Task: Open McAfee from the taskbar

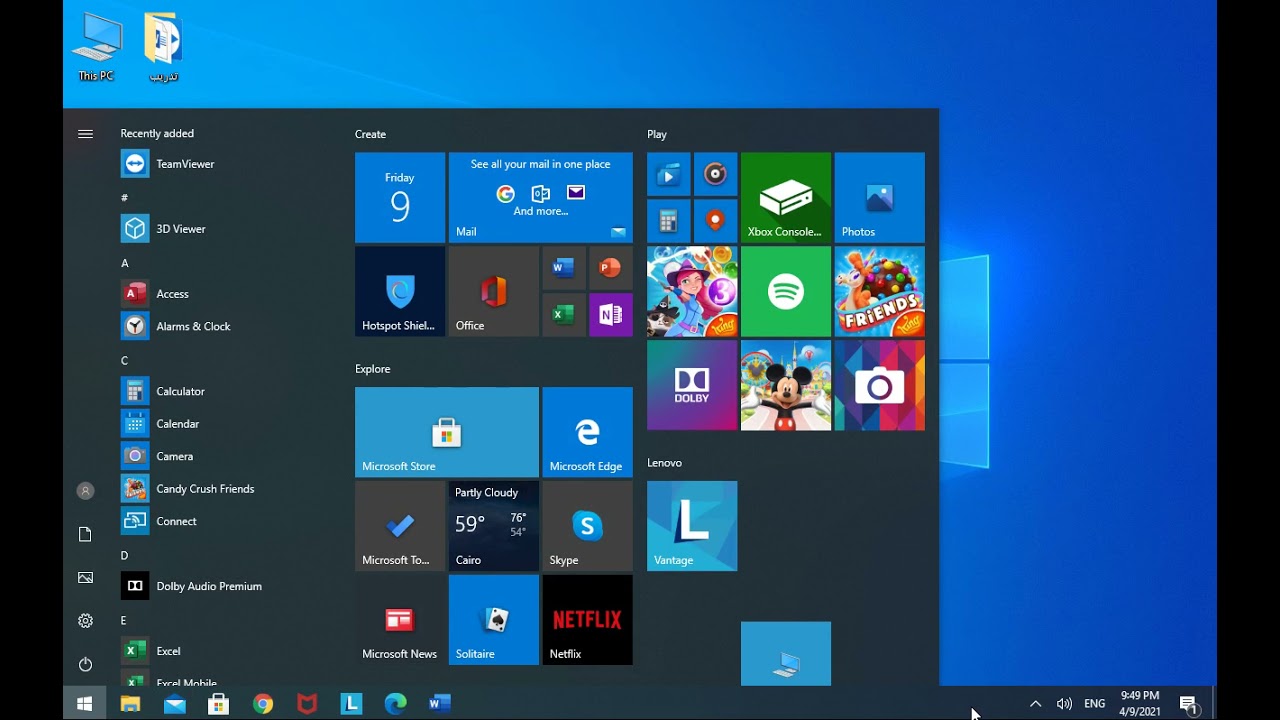Action: [307, 704]
